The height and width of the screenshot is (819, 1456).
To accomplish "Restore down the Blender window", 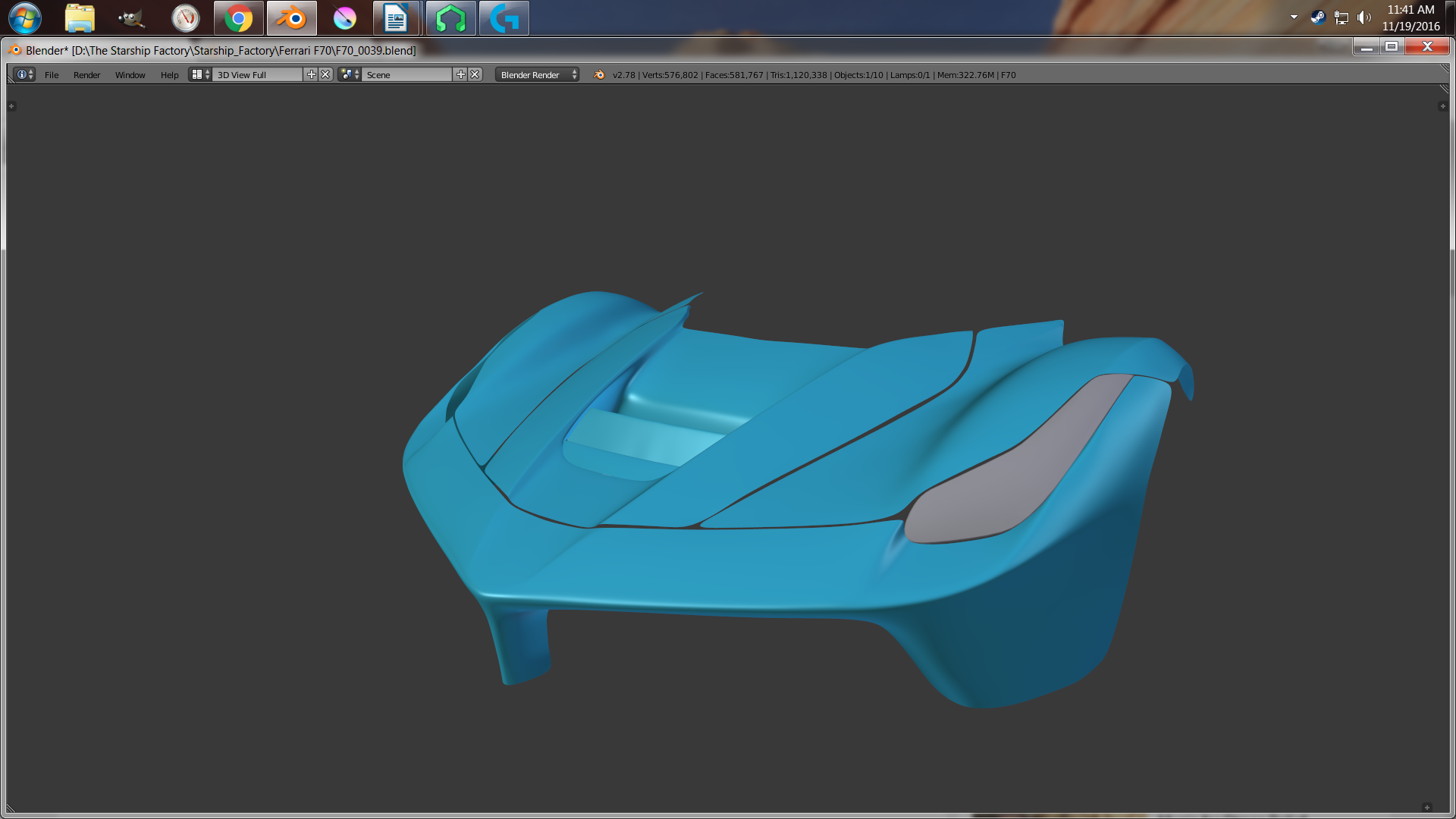I will point(1392,47).
